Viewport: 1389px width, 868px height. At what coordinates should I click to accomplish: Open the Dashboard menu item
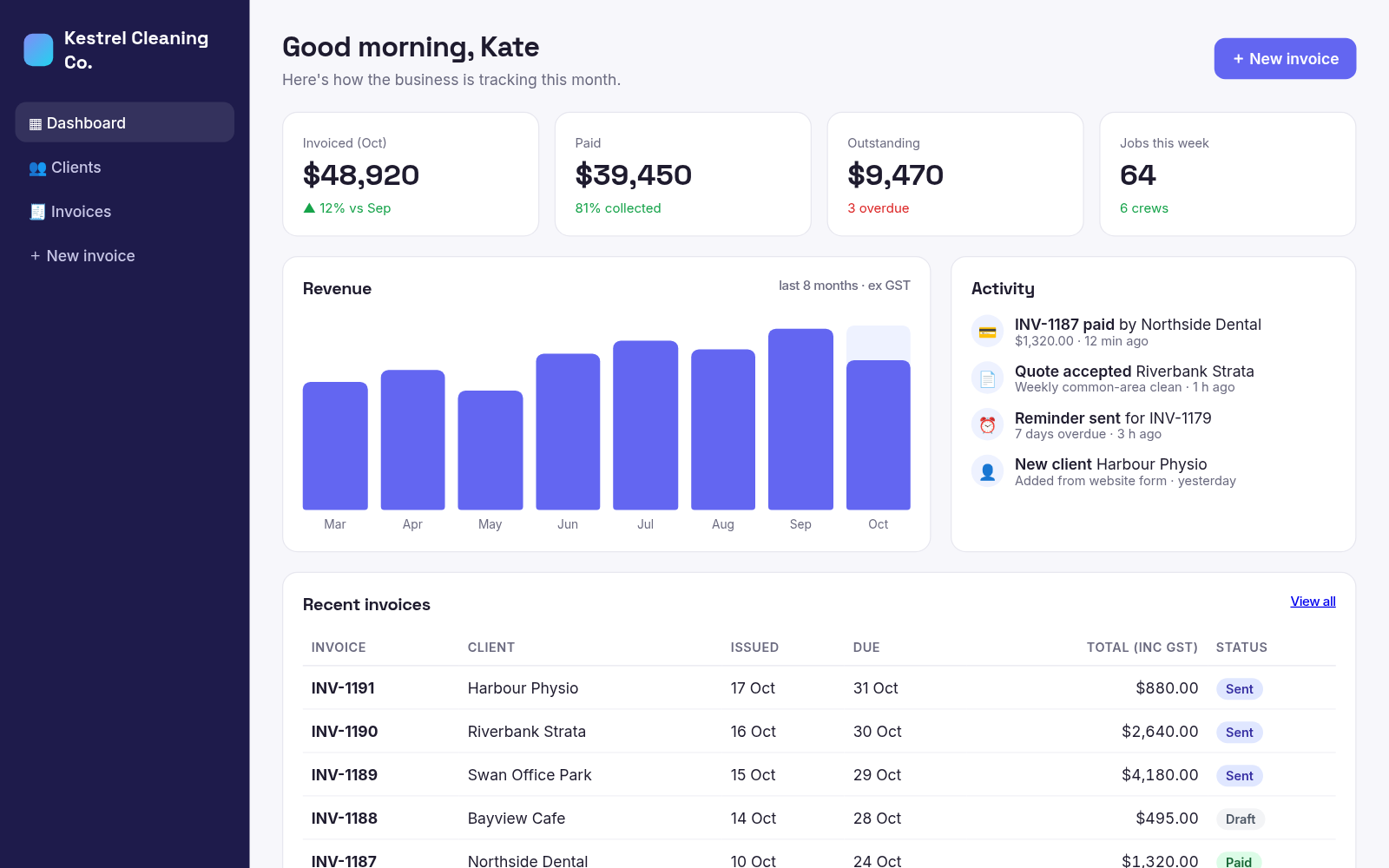click(124, 122)
